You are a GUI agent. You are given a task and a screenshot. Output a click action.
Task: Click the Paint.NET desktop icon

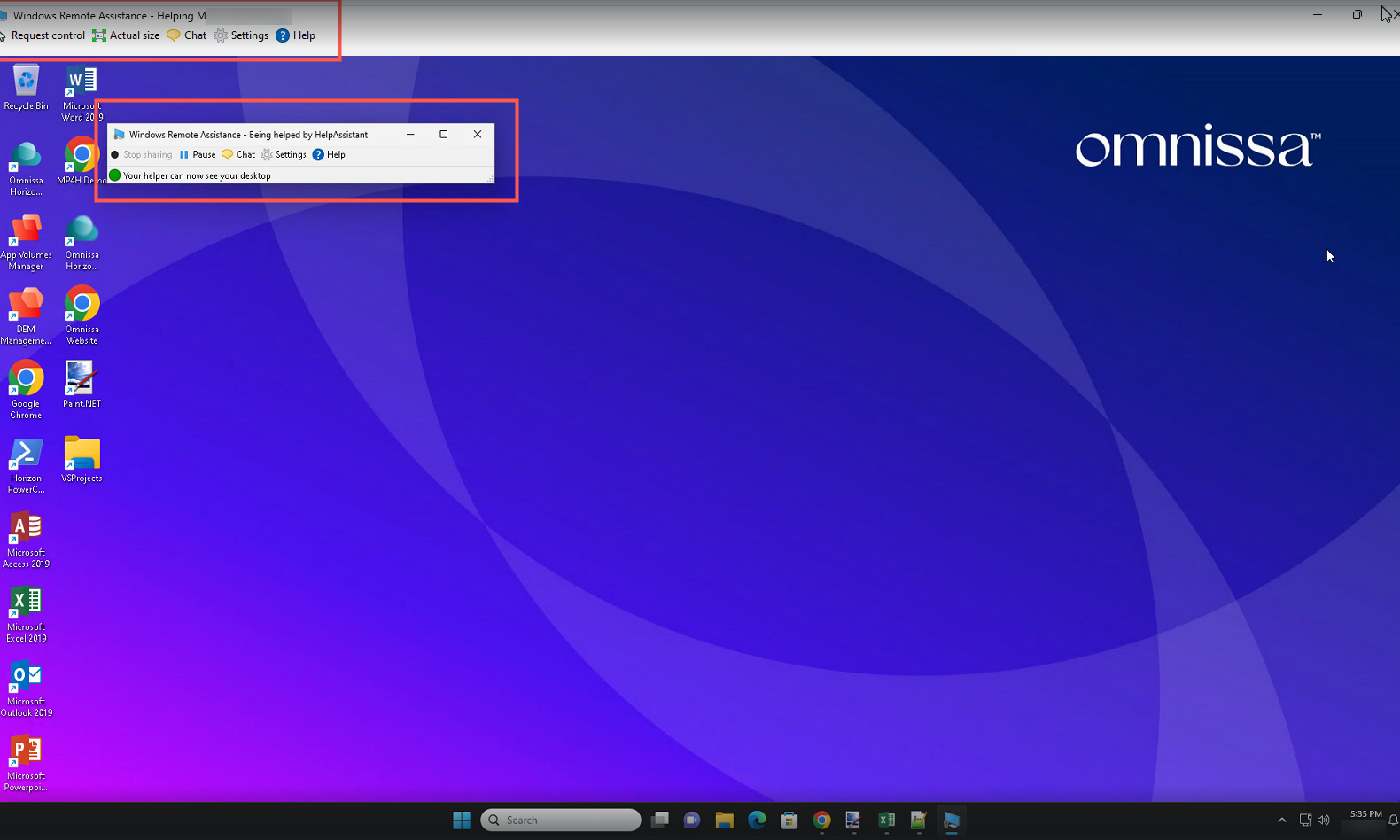tap(82, 385)
